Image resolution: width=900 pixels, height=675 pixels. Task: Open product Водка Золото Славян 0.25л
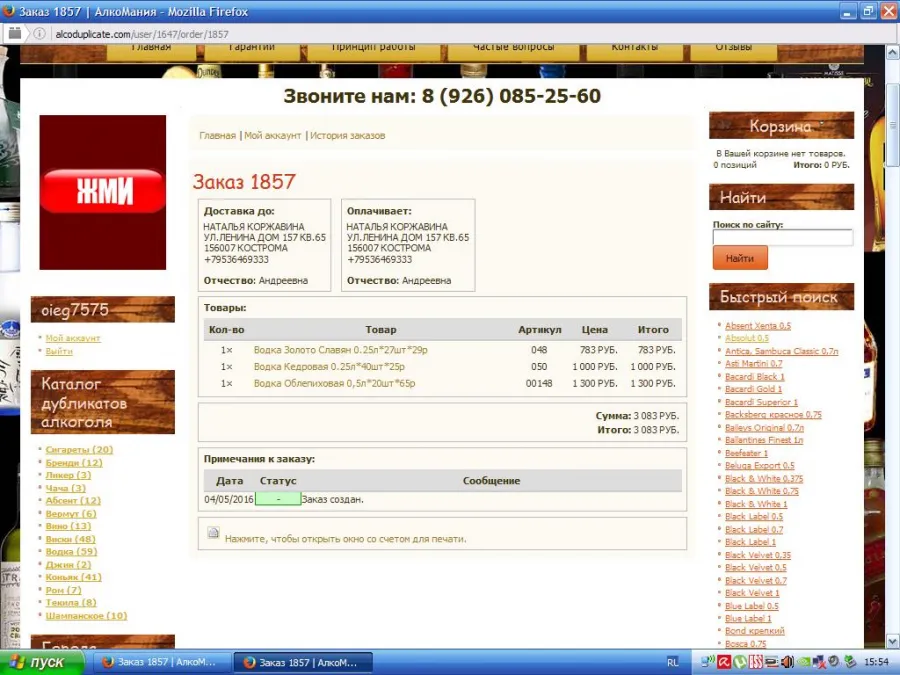pyautogui.click(x=340, y=350)
